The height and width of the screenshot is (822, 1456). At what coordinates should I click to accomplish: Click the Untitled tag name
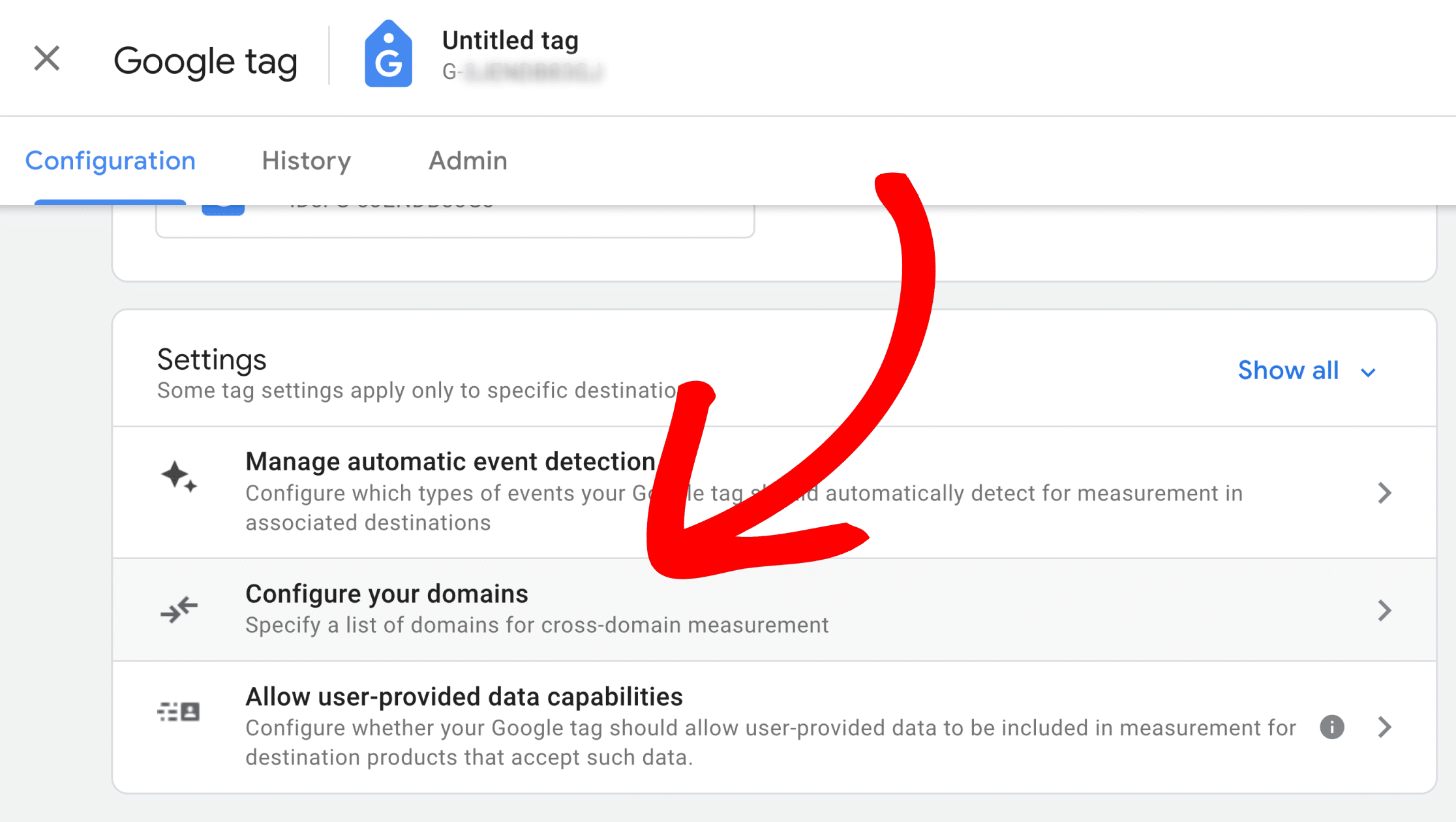click(x=510, y=40)
